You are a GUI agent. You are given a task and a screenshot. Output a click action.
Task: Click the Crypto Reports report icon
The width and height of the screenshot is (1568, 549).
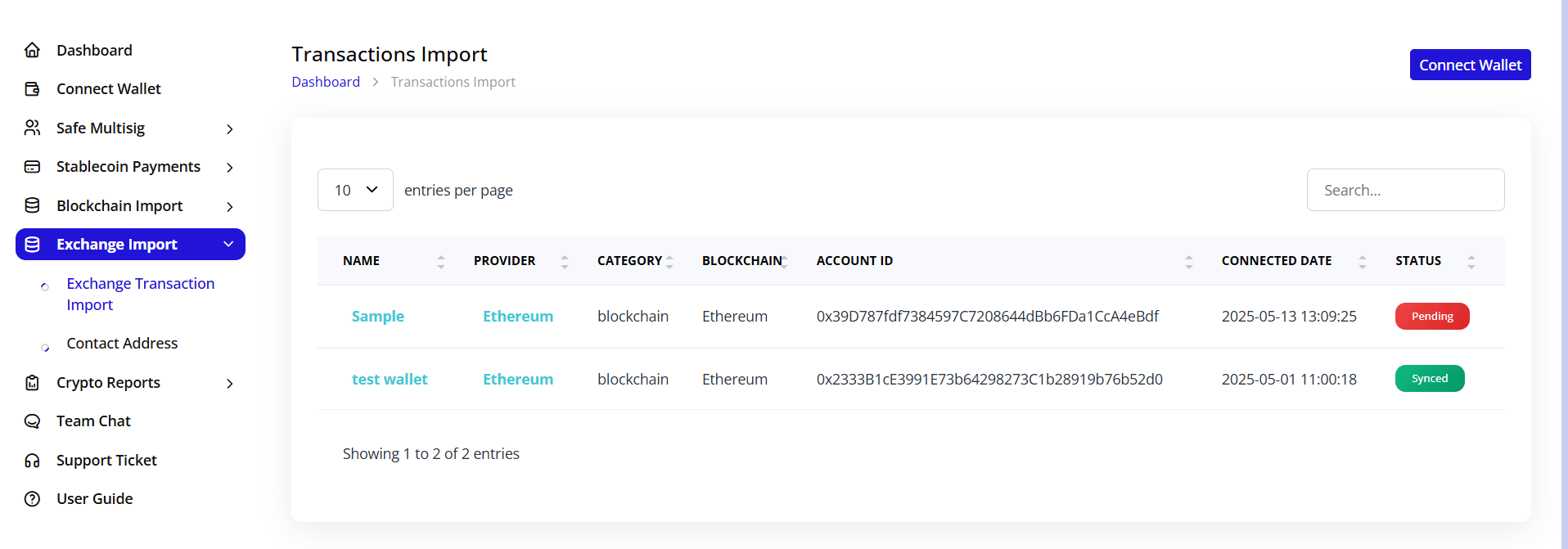point(31,382)
